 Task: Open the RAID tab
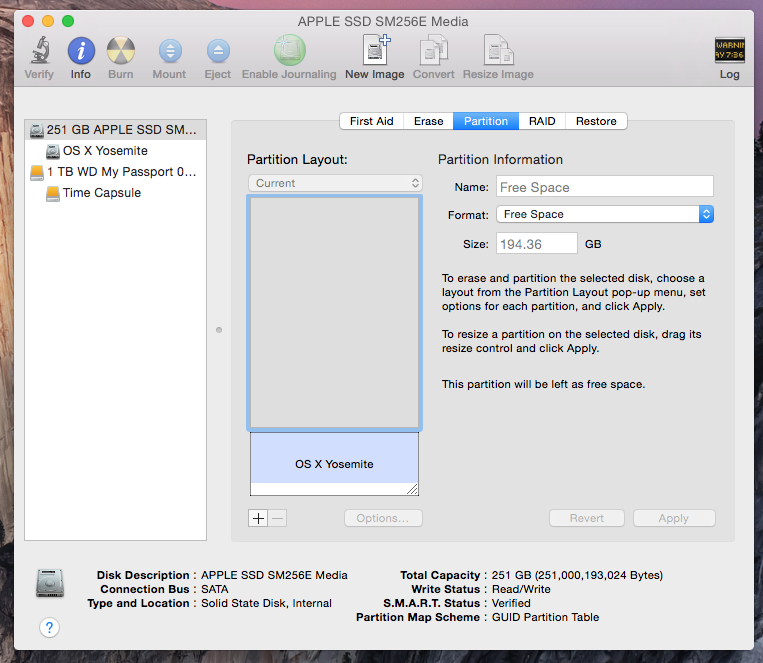(542, 121)
